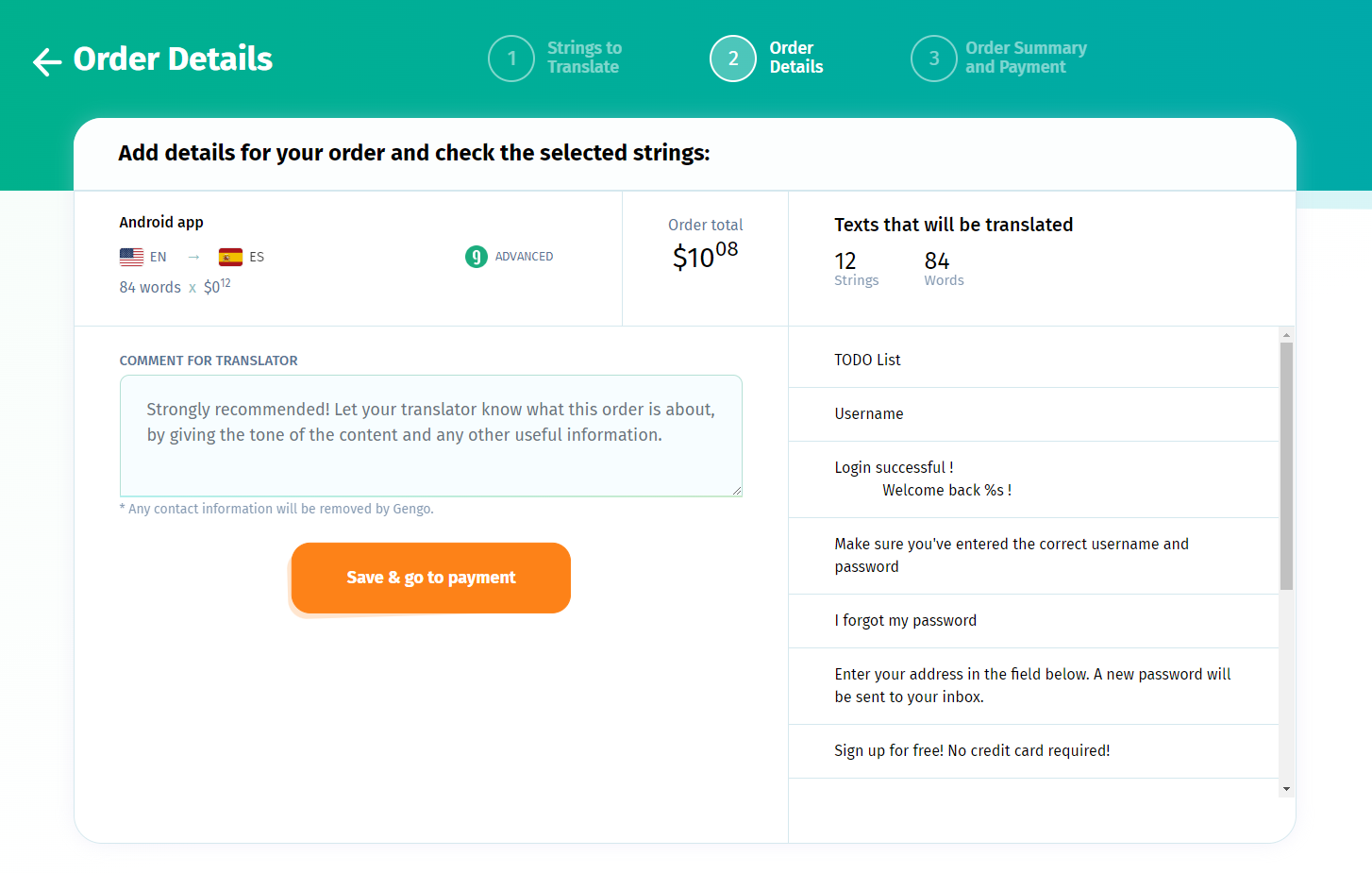1372x873 pixels.
Task: Click the US flag icon for EN
Action: click(132, 257)
